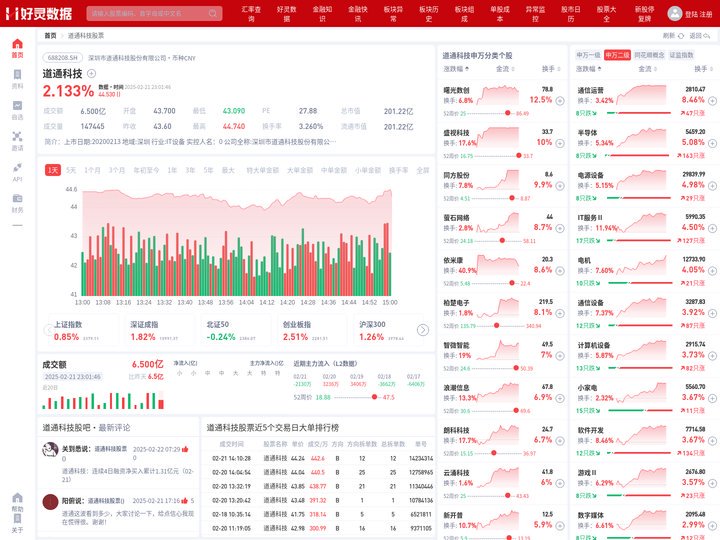Screen dimensions: 720x540
Task: Select the 1个月 chart range
Action: pos(92,170)
